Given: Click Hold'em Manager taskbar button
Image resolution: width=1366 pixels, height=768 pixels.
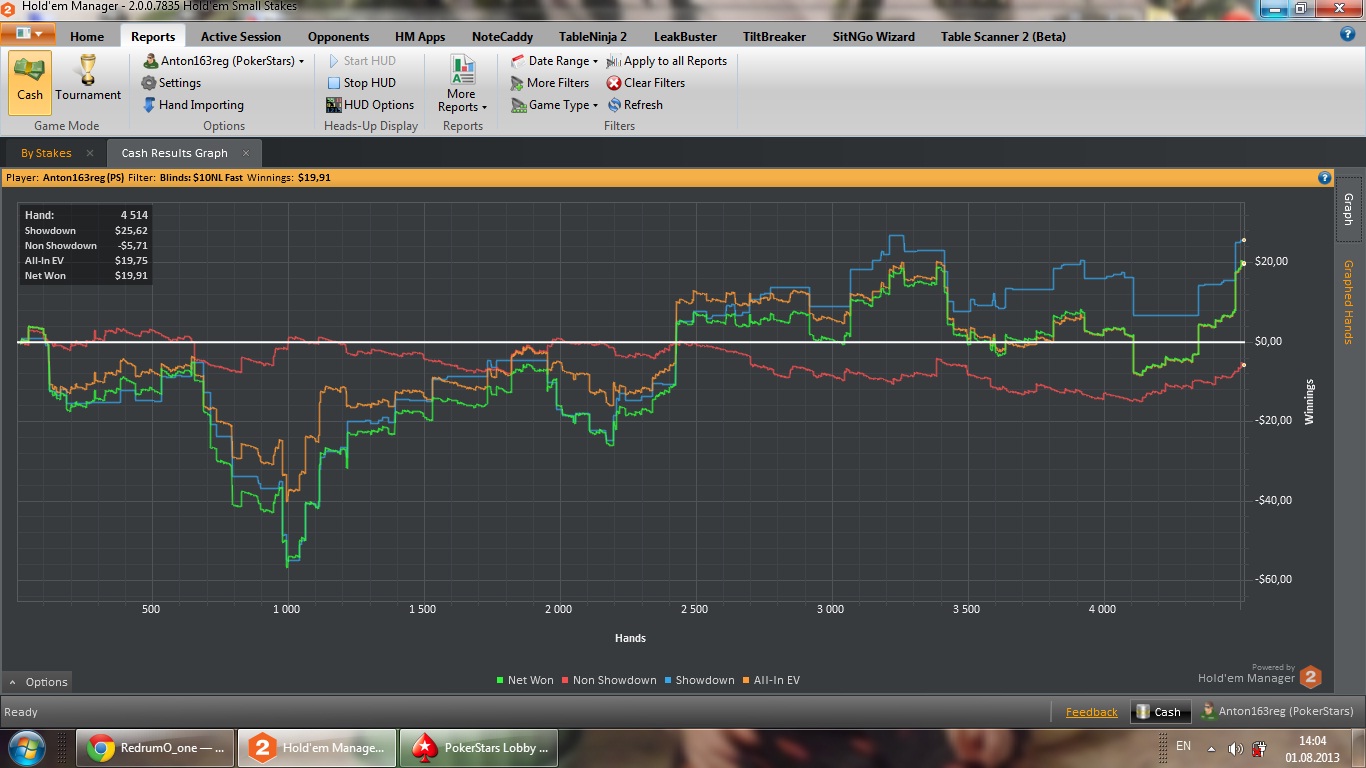Looking at the screenshot, I should 317,747.
